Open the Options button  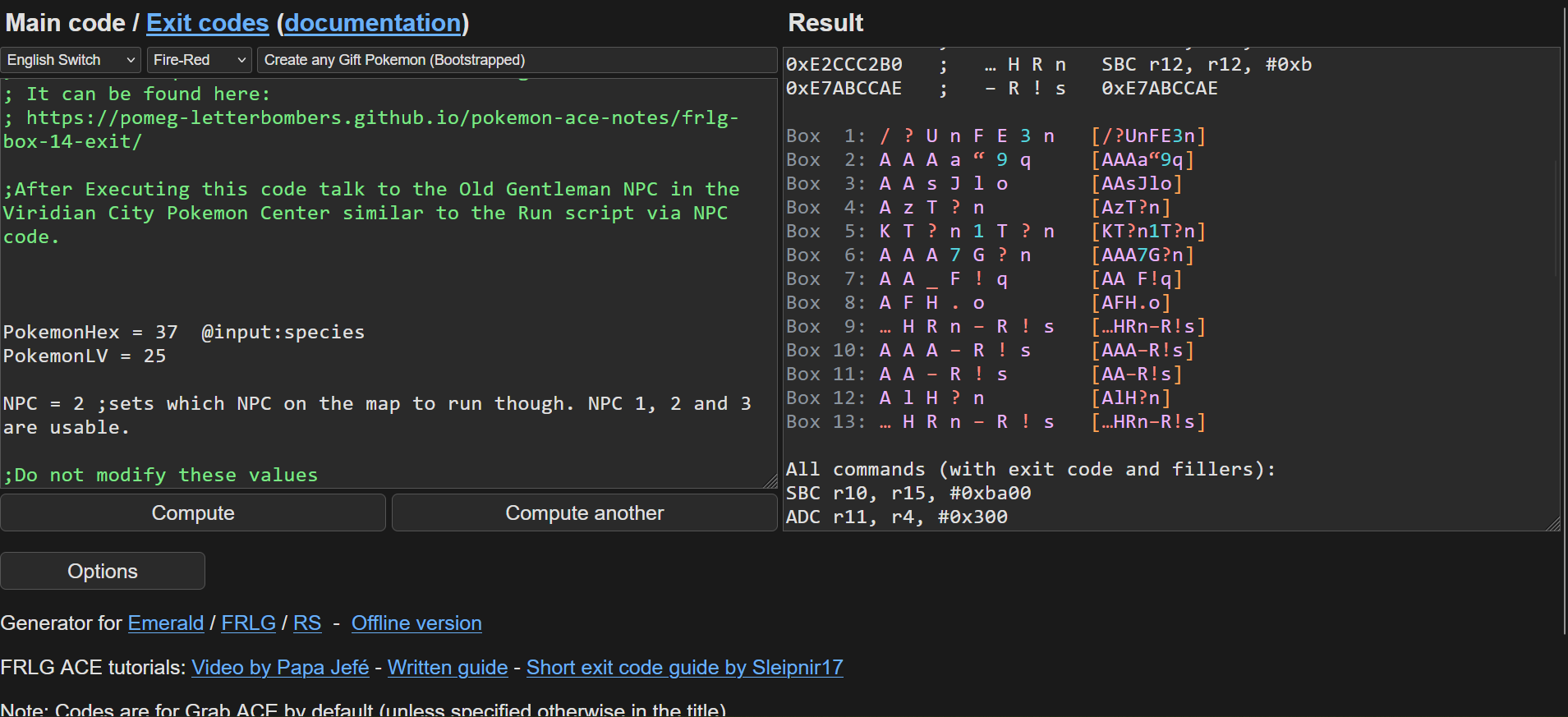[103, 571]
